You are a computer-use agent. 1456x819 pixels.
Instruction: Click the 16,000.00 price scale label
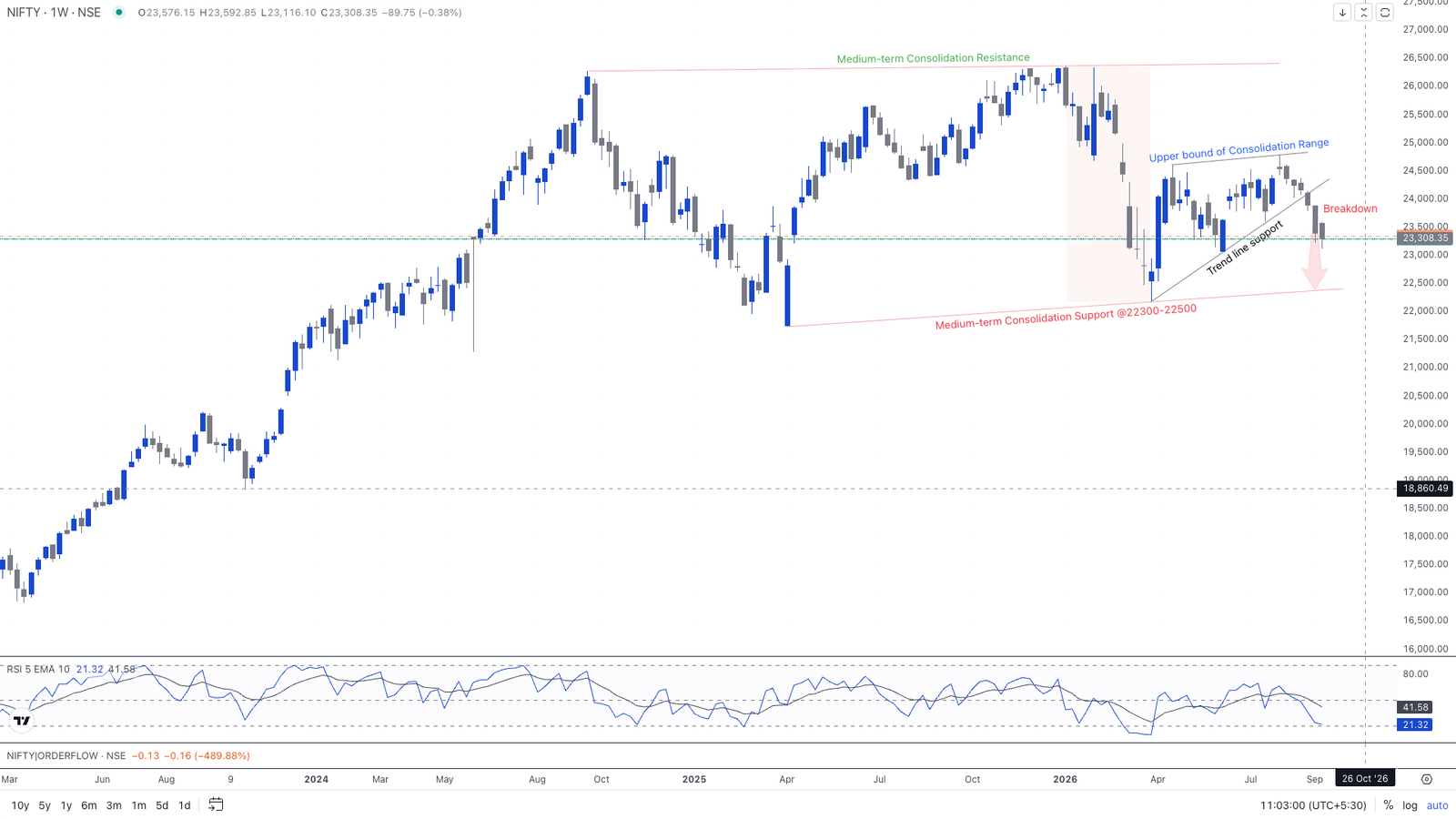(1426, 649)
